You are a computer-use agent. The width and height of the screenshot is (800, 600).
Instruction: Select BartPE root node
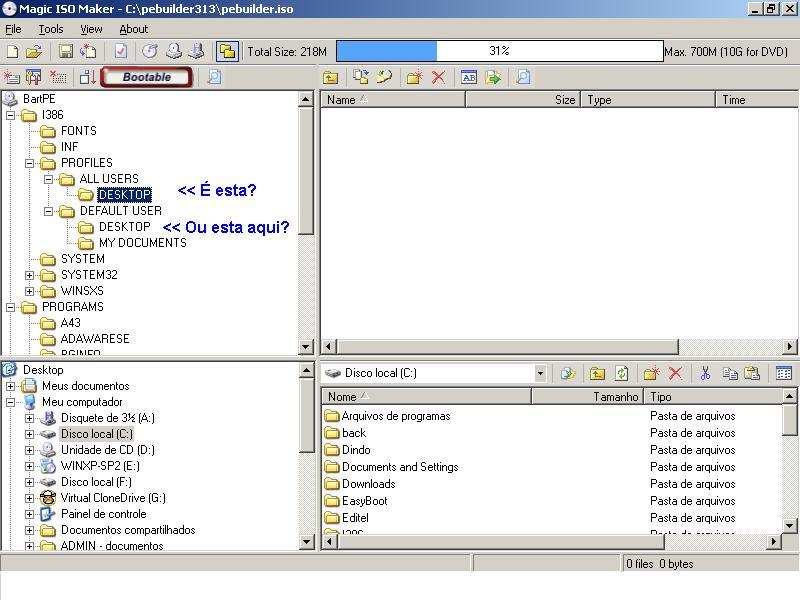coord(39,98)
